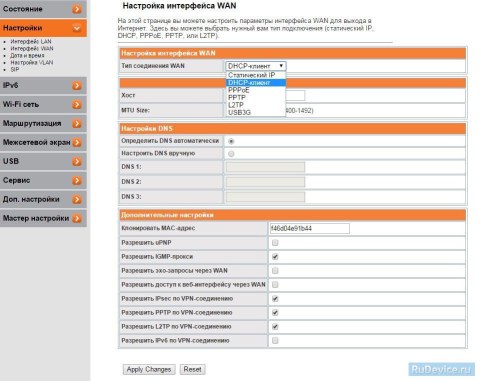Enable Разрешить IPv6 по VPN checkbox
480x381 pixels.
pyautogui.click(x=275, y=341)
